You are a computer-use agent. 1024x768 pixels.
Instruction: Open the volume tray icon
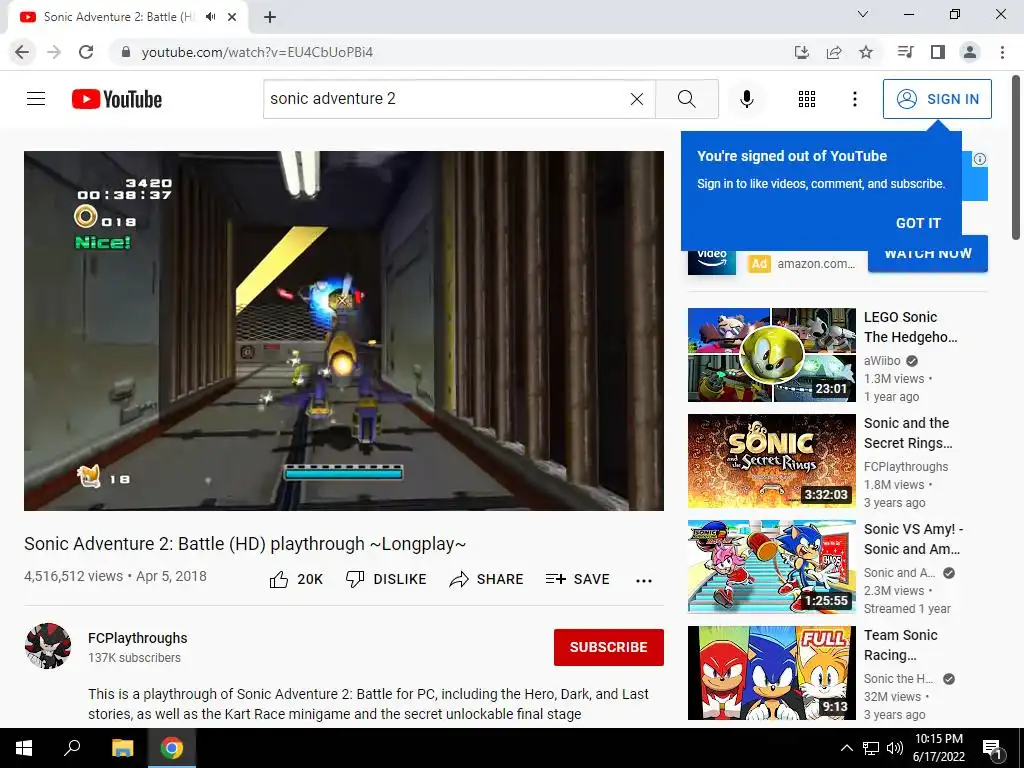click(x=895, y=748)
